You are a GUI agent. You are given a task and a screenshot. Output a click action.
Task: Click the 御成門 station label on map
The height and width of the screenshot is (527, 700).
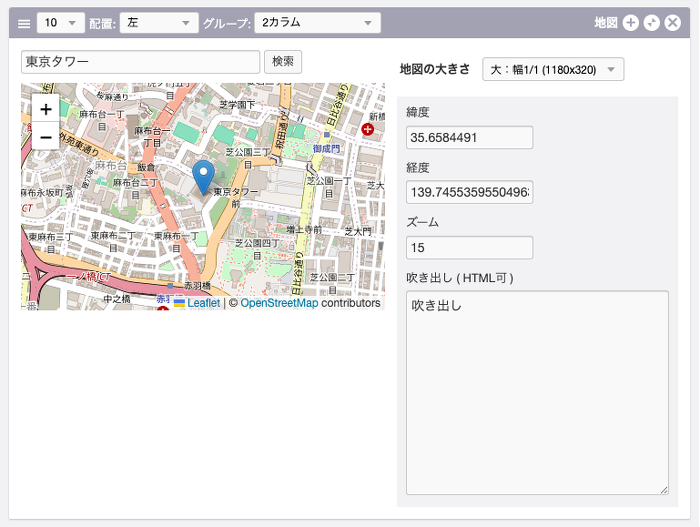click(327, 148)
